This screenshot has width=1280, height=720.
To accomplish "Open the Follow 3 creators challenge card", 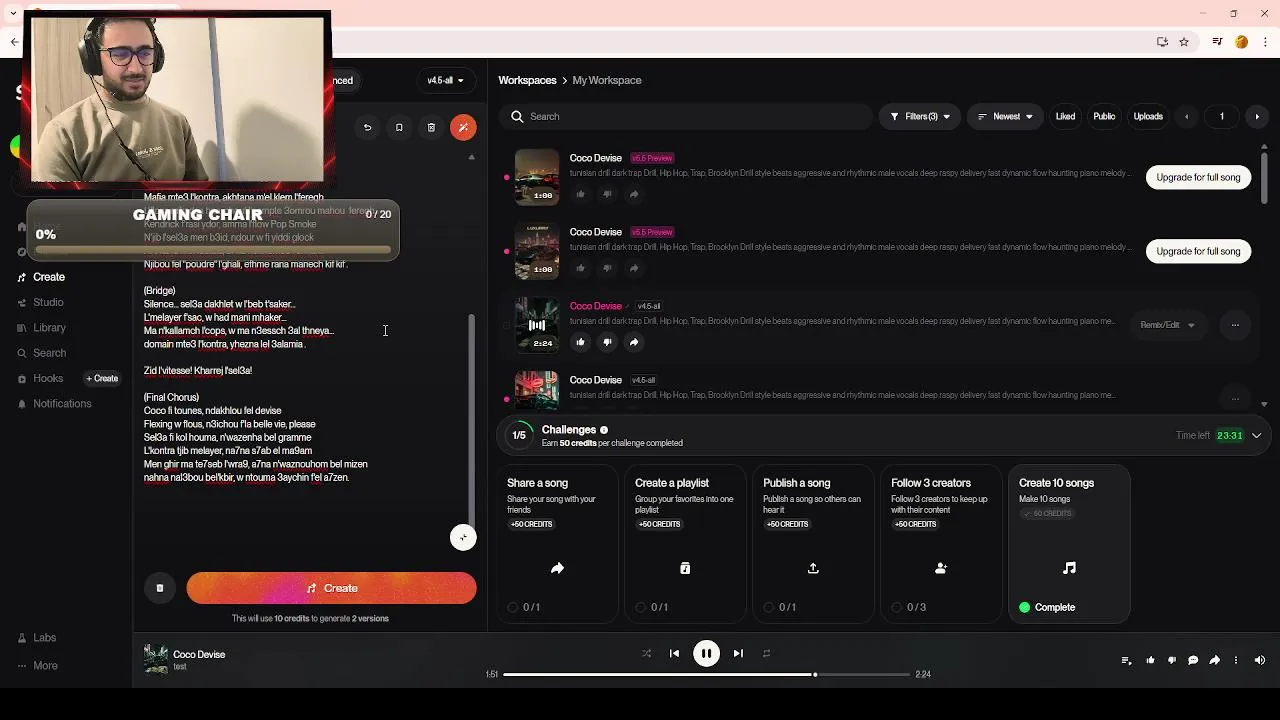I will 941,544.
